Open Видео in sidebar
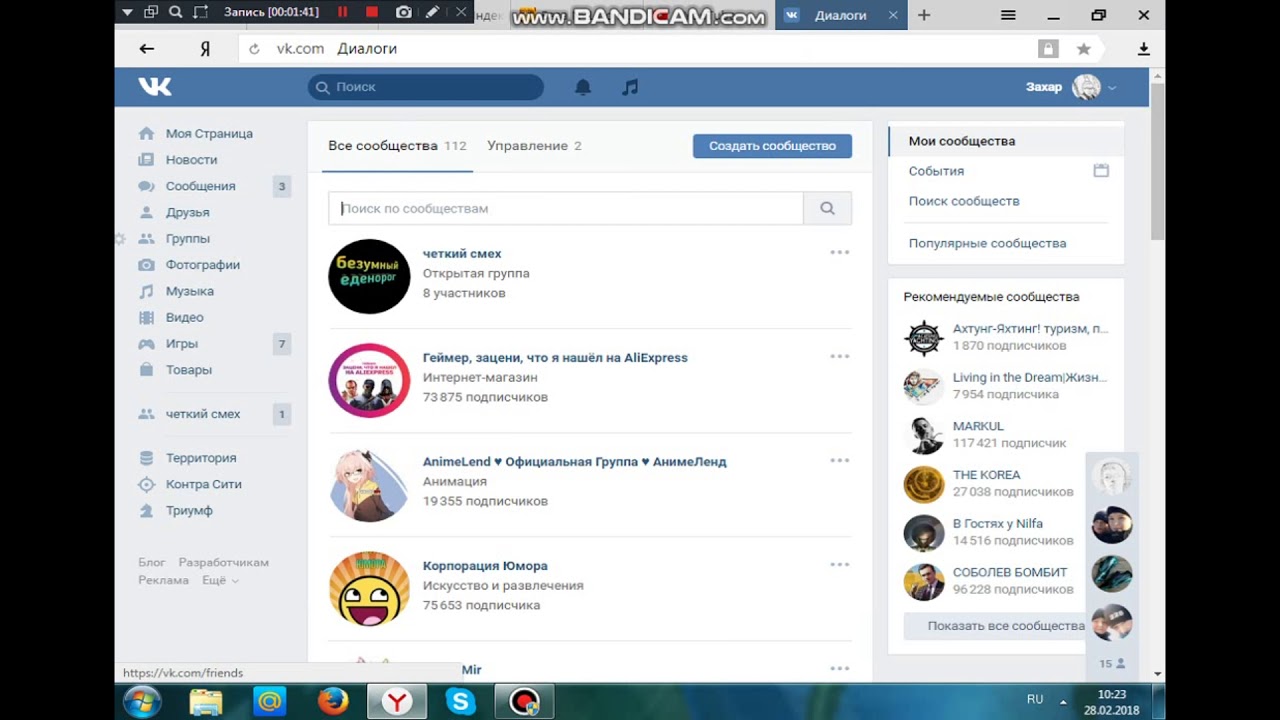The image size is (1280, 720). (185, 317)
